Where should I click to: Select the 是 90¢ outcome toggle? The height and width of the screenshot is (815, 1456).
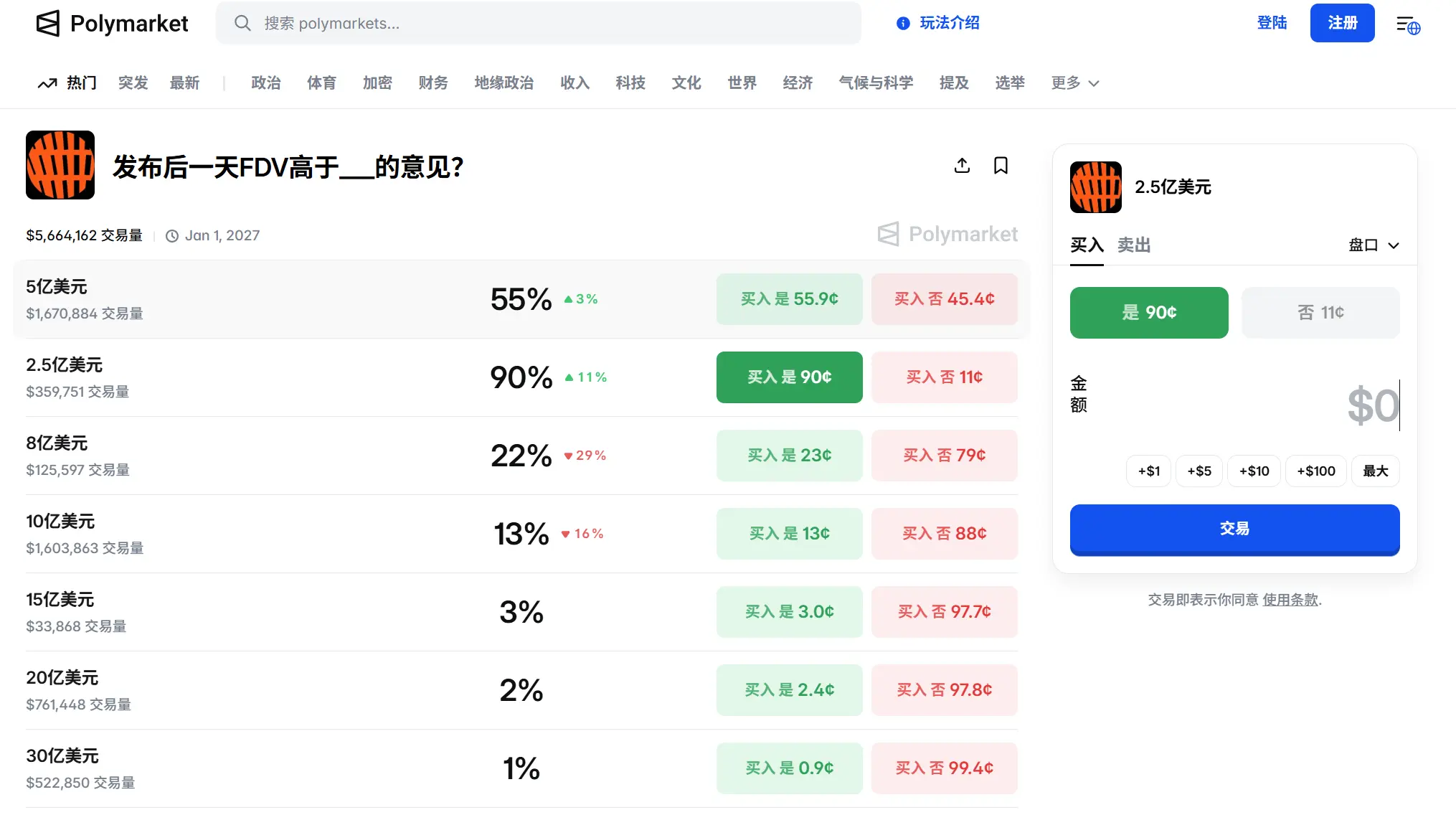(x=1148, y=313)
